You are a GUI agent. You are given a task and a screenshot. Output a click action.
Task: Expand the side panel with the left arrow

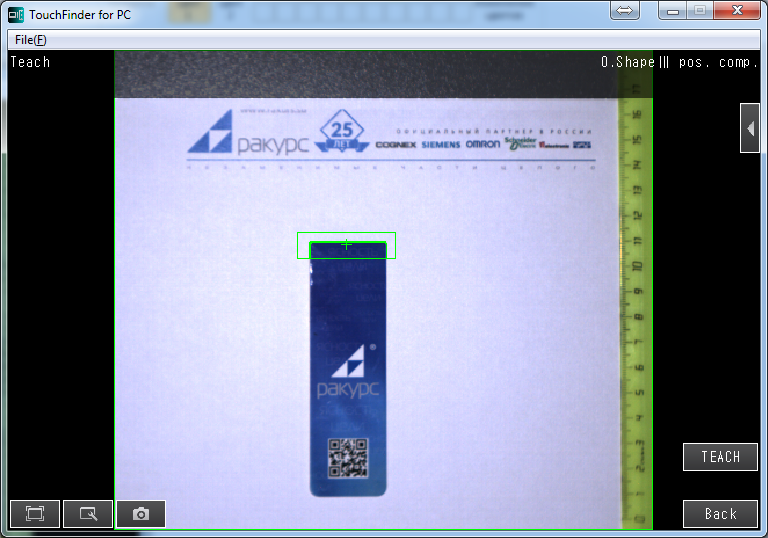coord(749,128)
